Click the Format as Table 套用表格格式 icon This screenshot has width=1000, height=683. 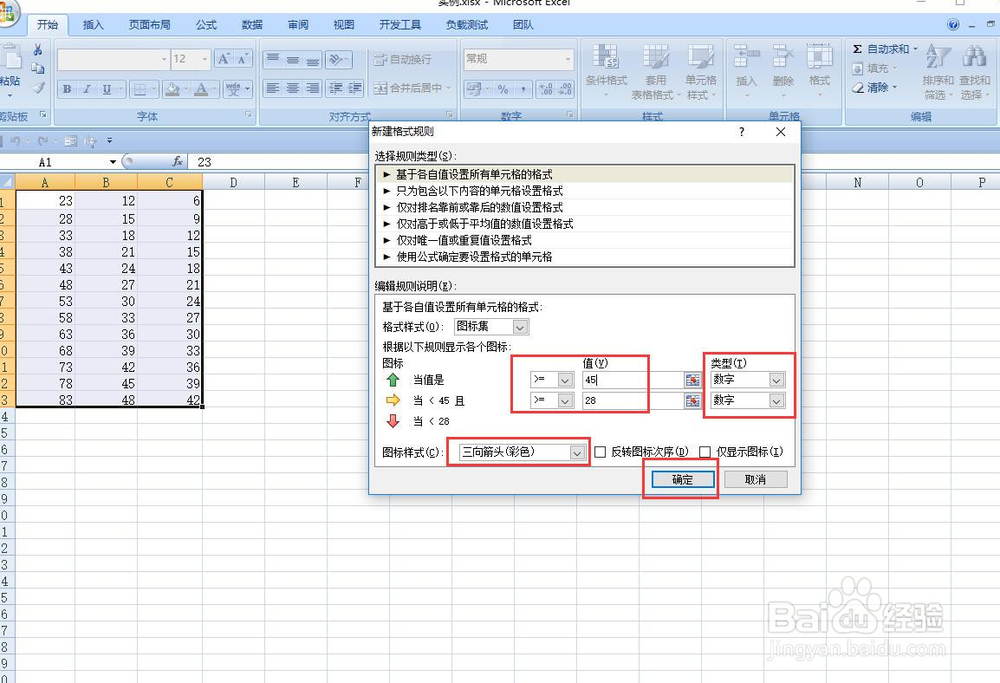656,71
